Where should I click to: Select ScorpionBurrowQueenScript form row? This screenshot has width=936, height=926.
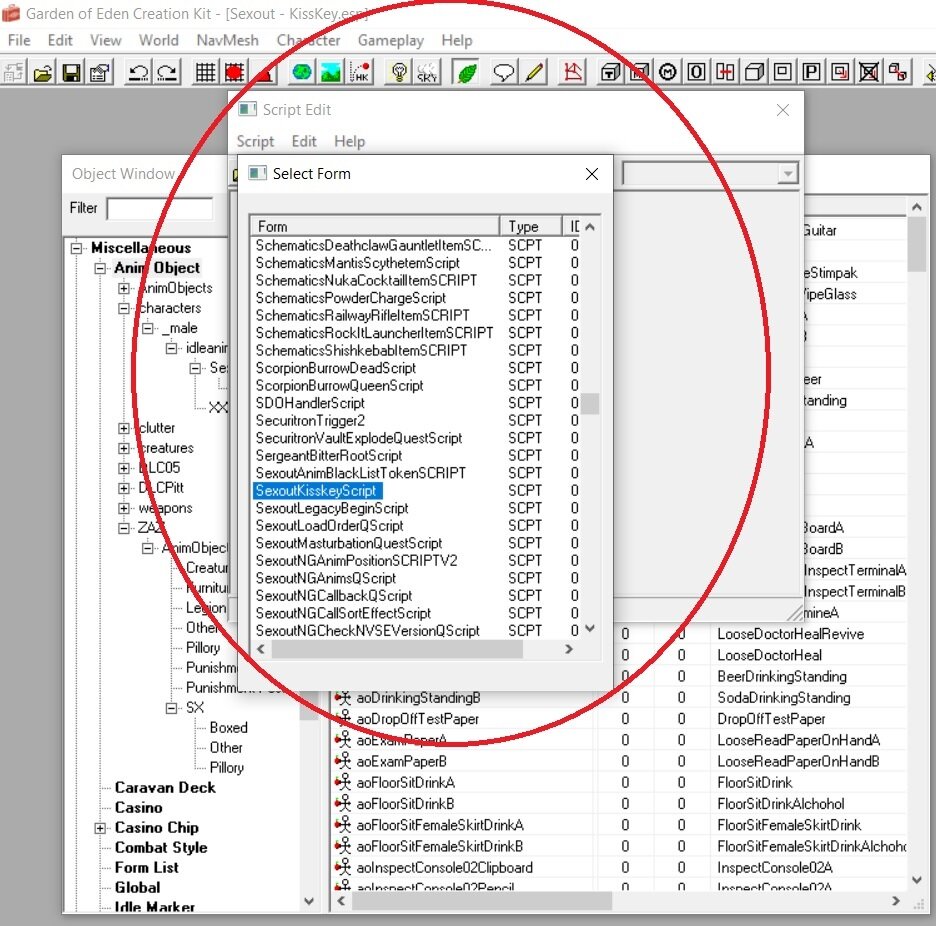(340, 386)
